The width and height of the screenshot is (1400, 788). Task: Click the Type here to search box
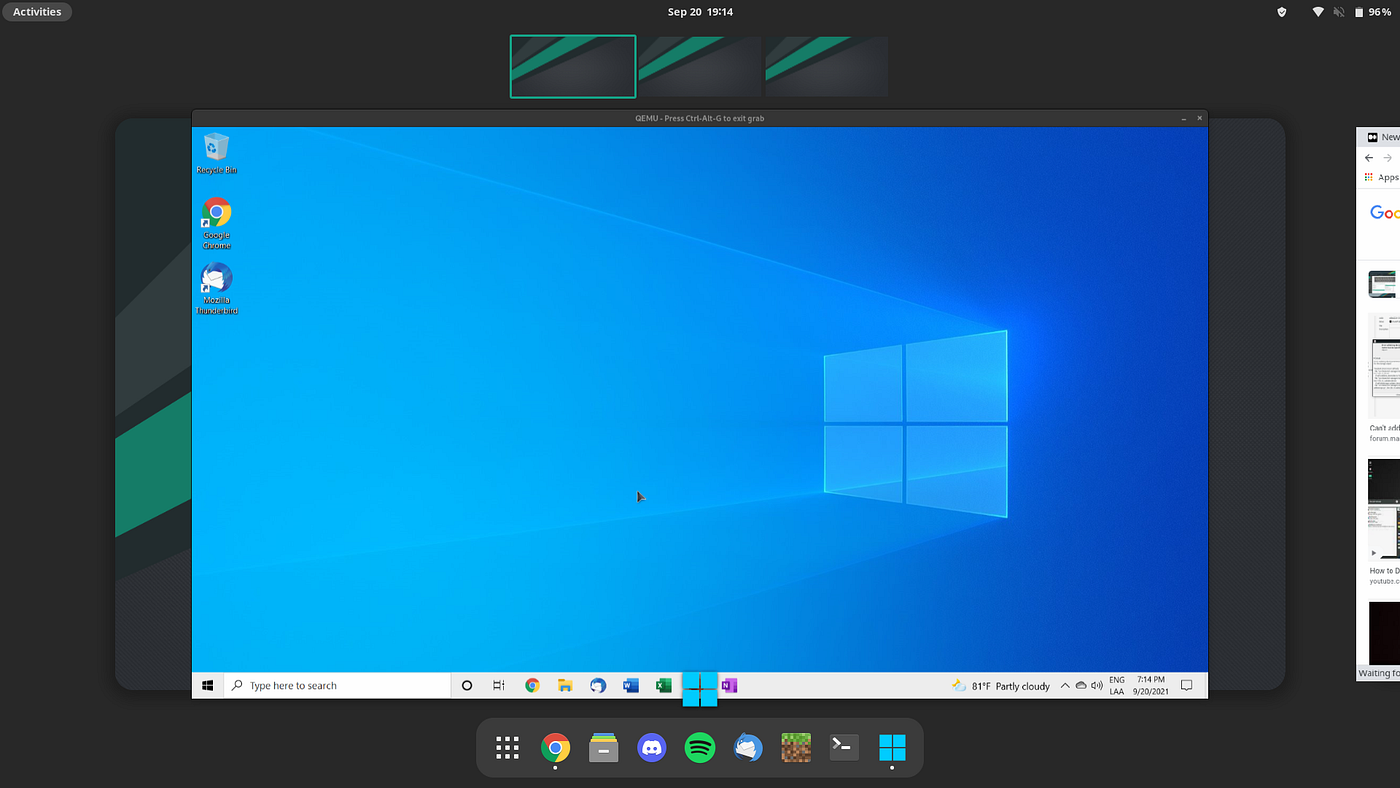pyautogui.click(x=337, y=685)
